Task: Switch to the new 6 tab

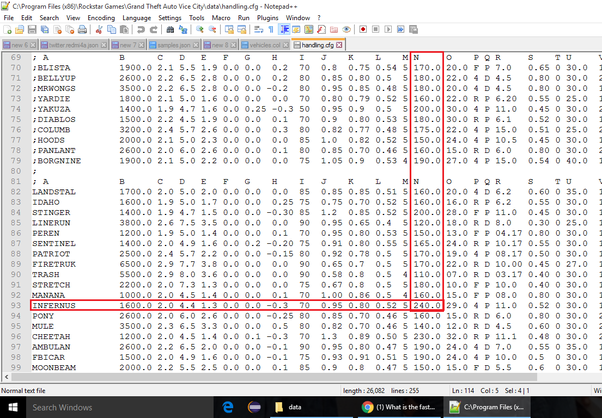Action: [20, 45]
